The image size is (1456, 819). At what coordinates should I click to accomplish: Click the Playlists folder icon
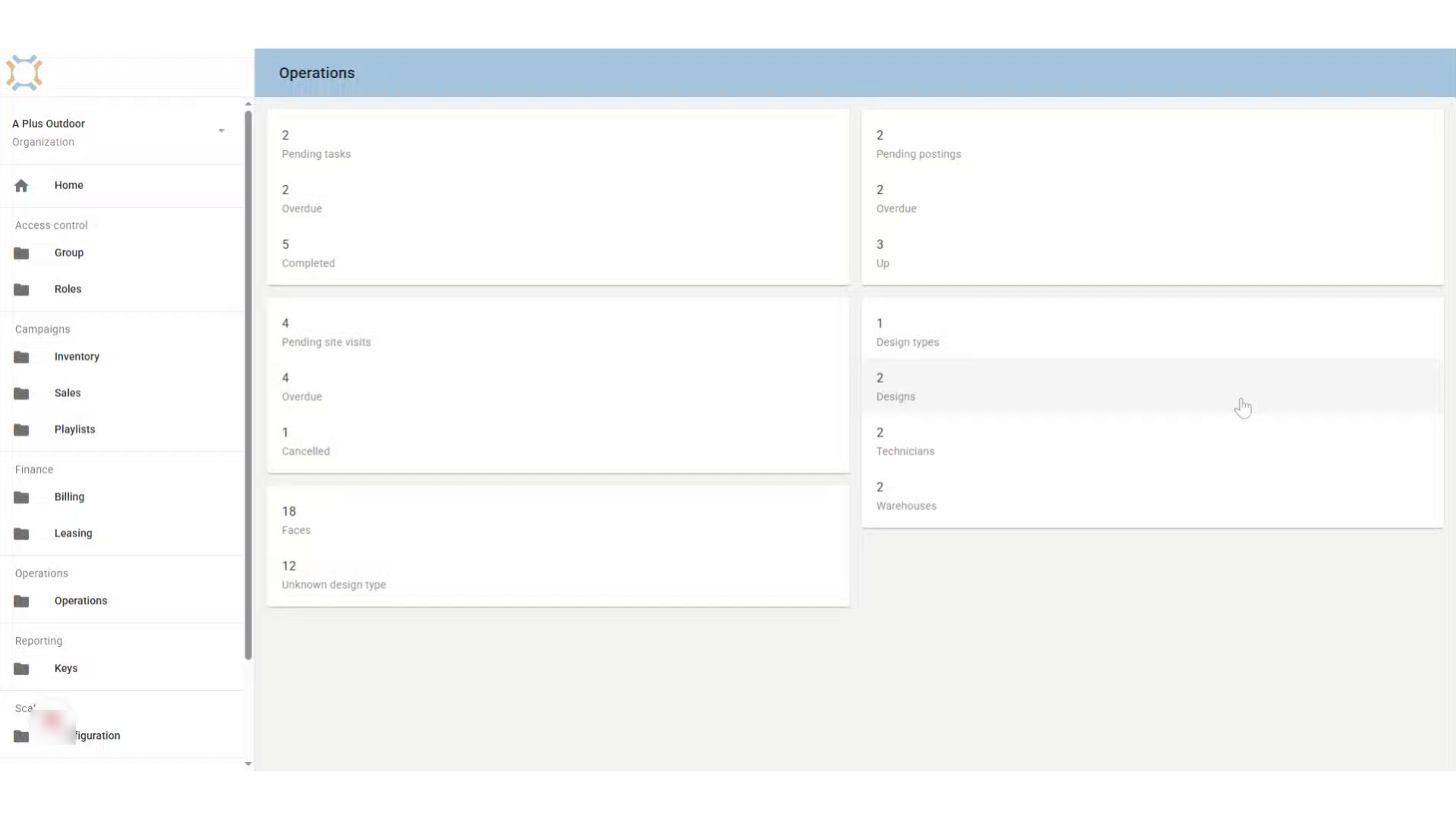tap(21, 430)
